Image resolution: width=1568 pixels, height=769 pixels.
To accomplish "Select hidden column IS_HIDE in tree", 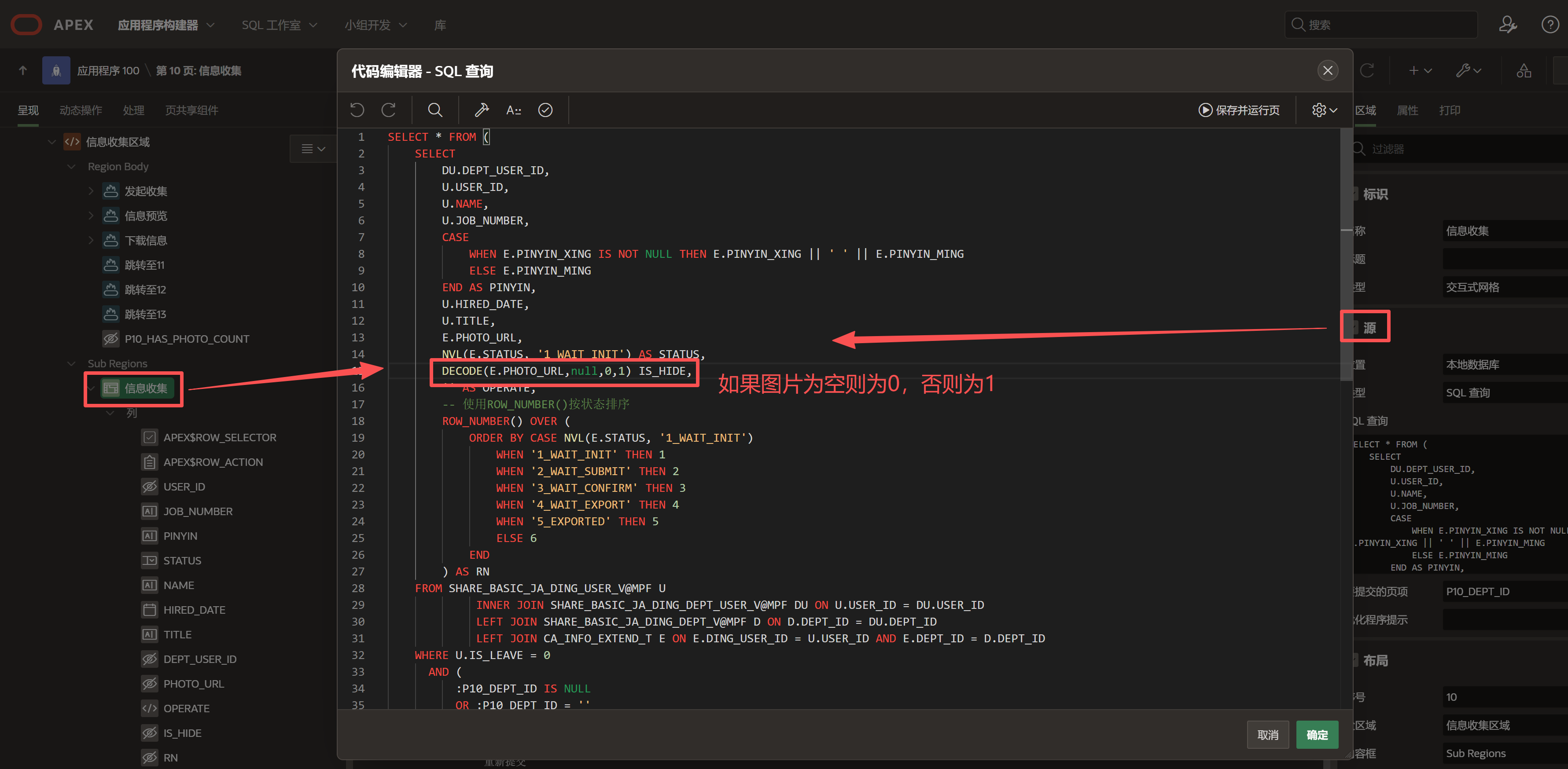I will 182,733.
